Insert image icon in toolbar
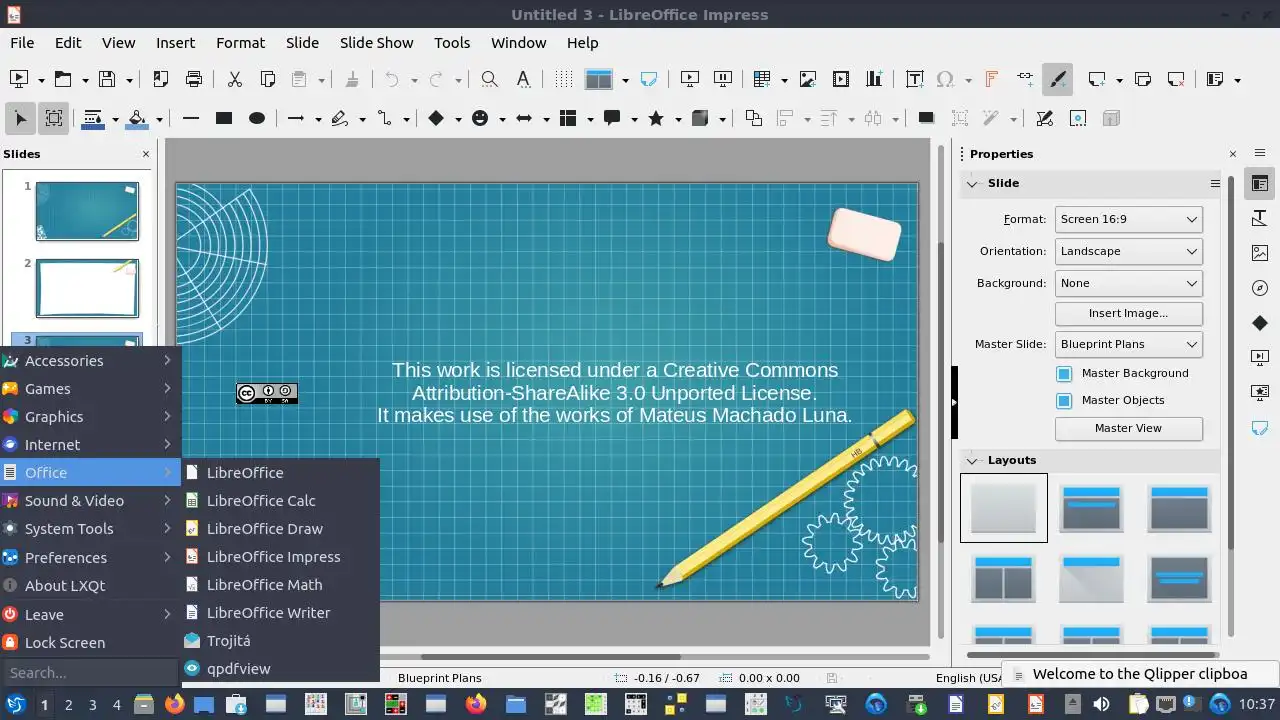Image resolution: width=1280 pixels, height=720 pixels. [x=808, y=79]
